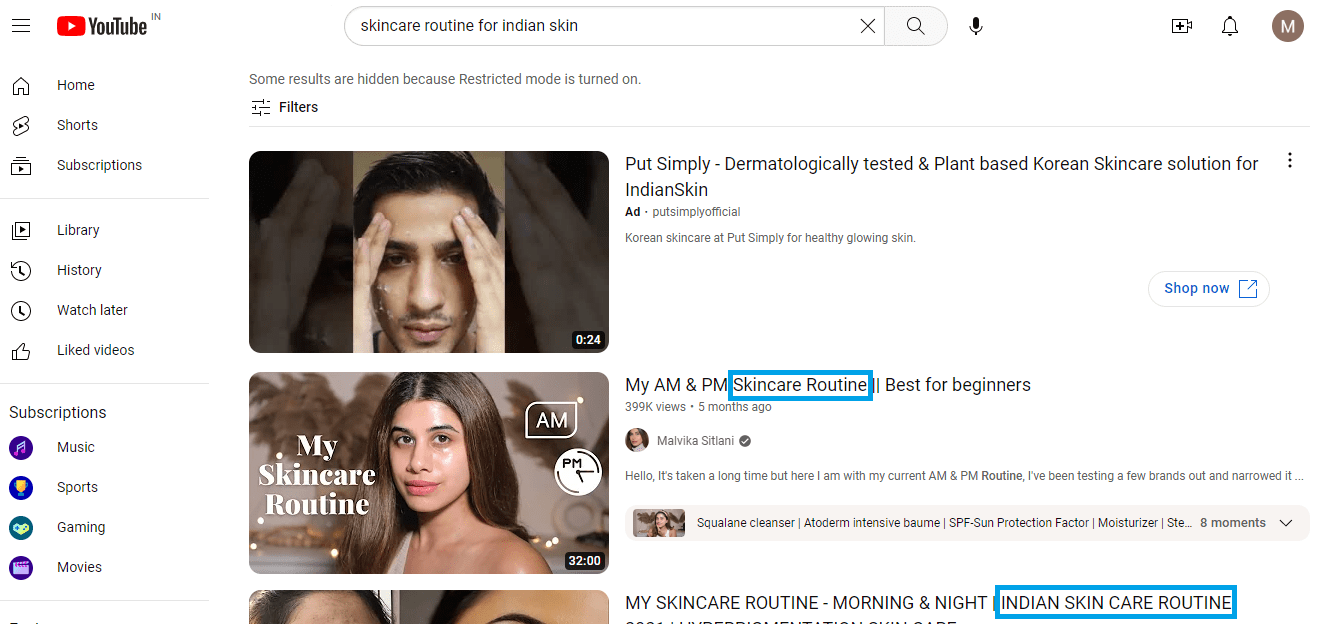Click the hamburger menu icon
Screen dimensions: 1317x624
click(21, 25)
